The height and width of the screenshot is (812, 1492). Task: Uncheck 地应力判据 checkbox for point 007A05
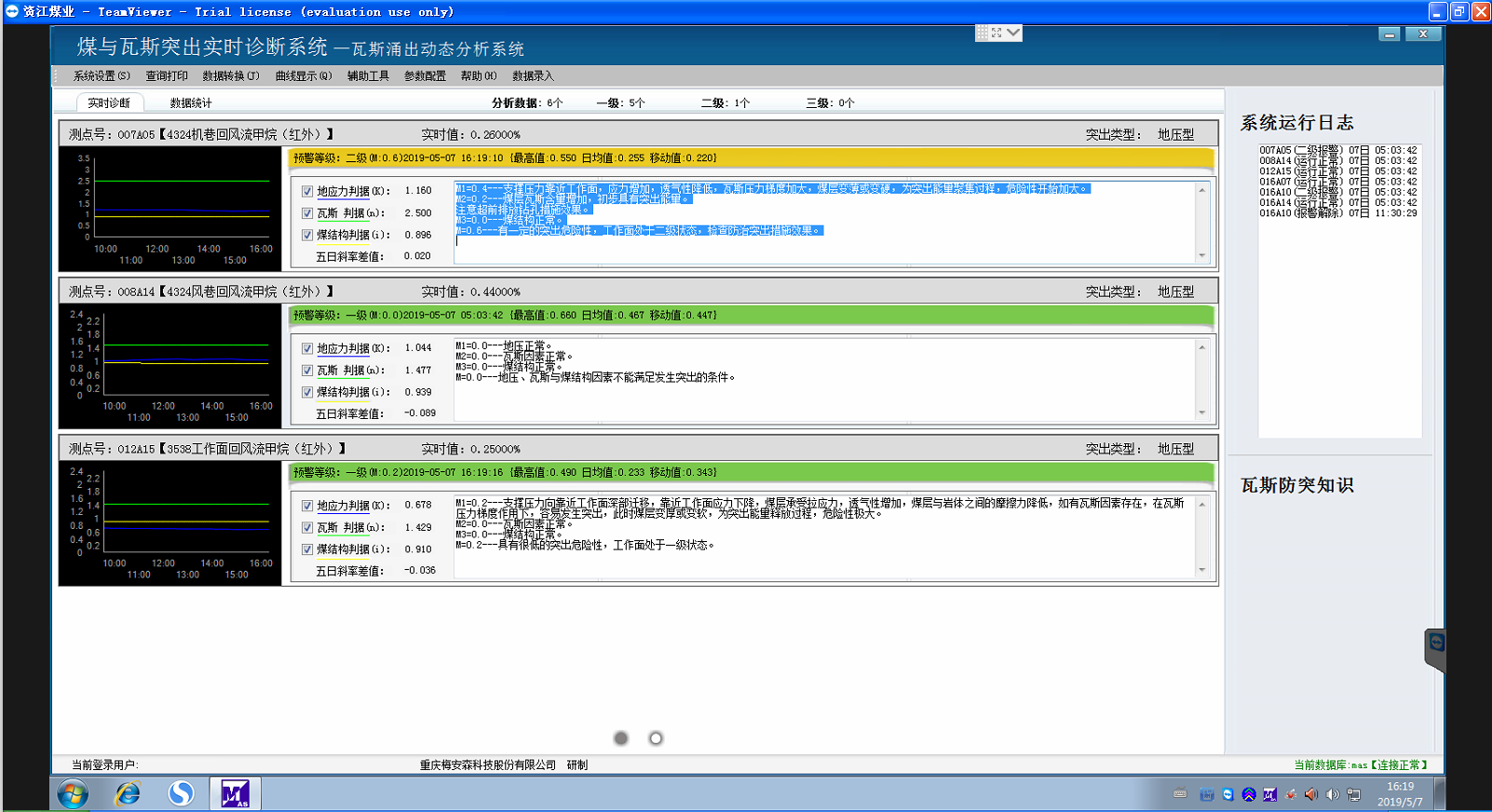tap(307, 191)
